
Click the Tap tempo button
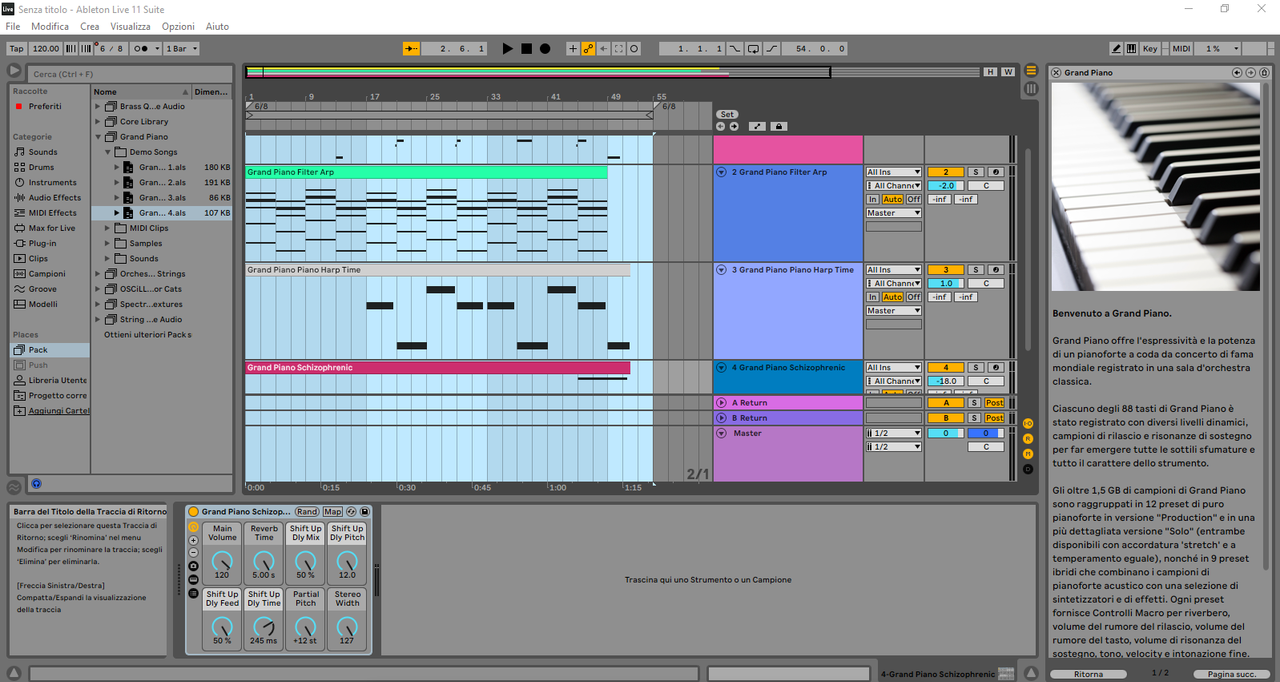click(16, 48)
